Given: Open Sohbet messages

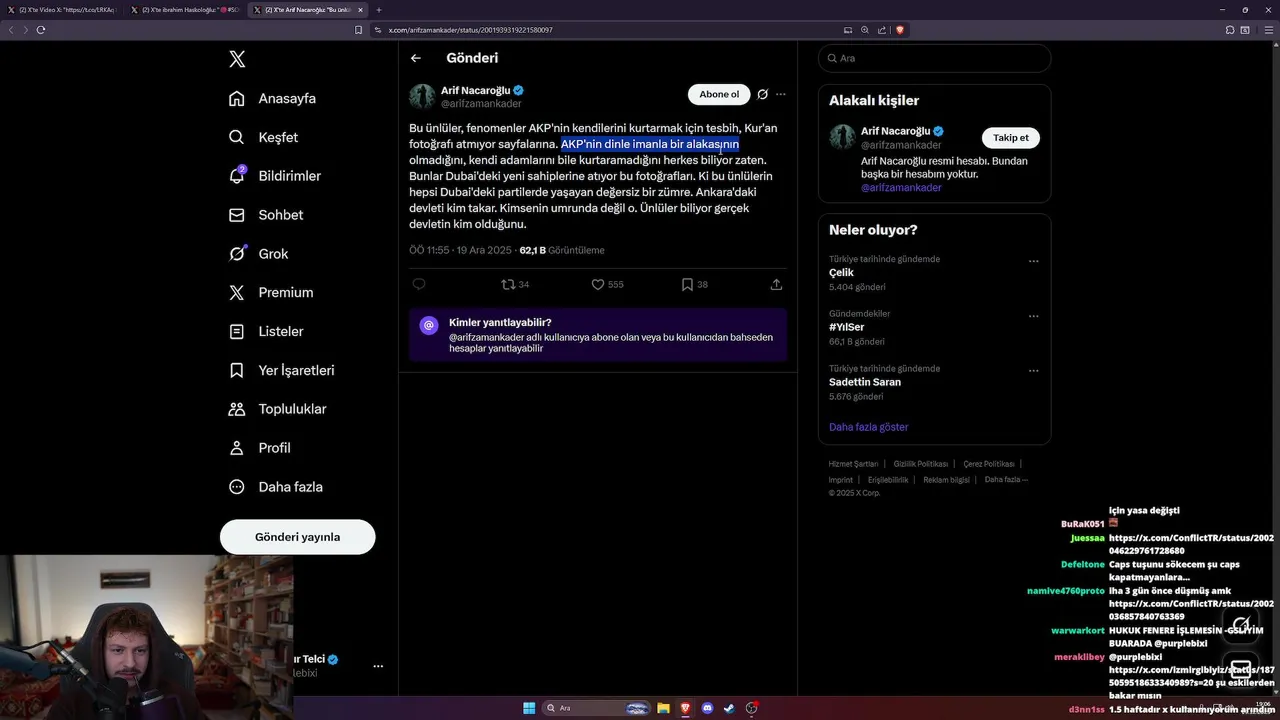Looking at the screenshot, I should [x=265, y=215].
